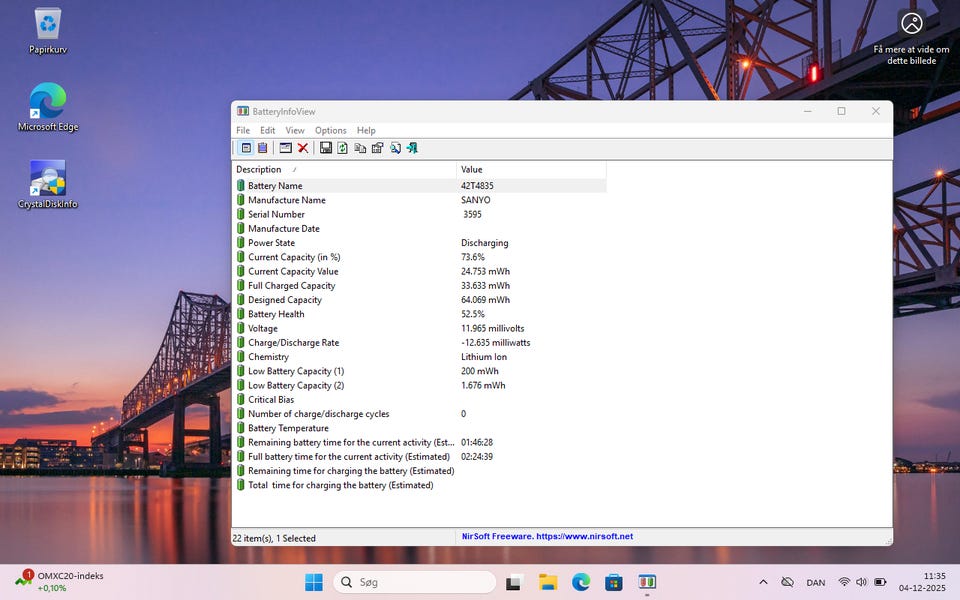Image resolution: width=960 pixels, height=600 pixels.
Task: Refresh battery data via toolbar icon
Action: [x=342, y=148]
